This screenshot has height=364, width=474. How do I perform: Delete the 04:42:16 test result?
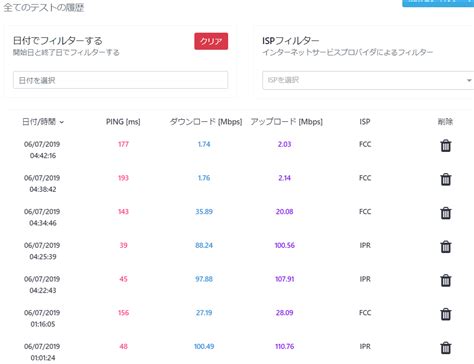click(x=446, y=146)
